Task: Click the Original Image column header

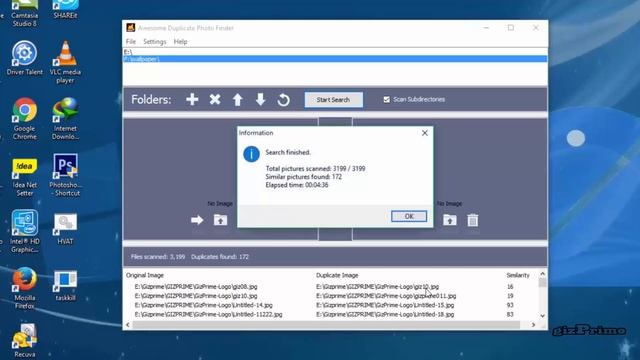Action: pyautogui.click(x=145, y=276)
